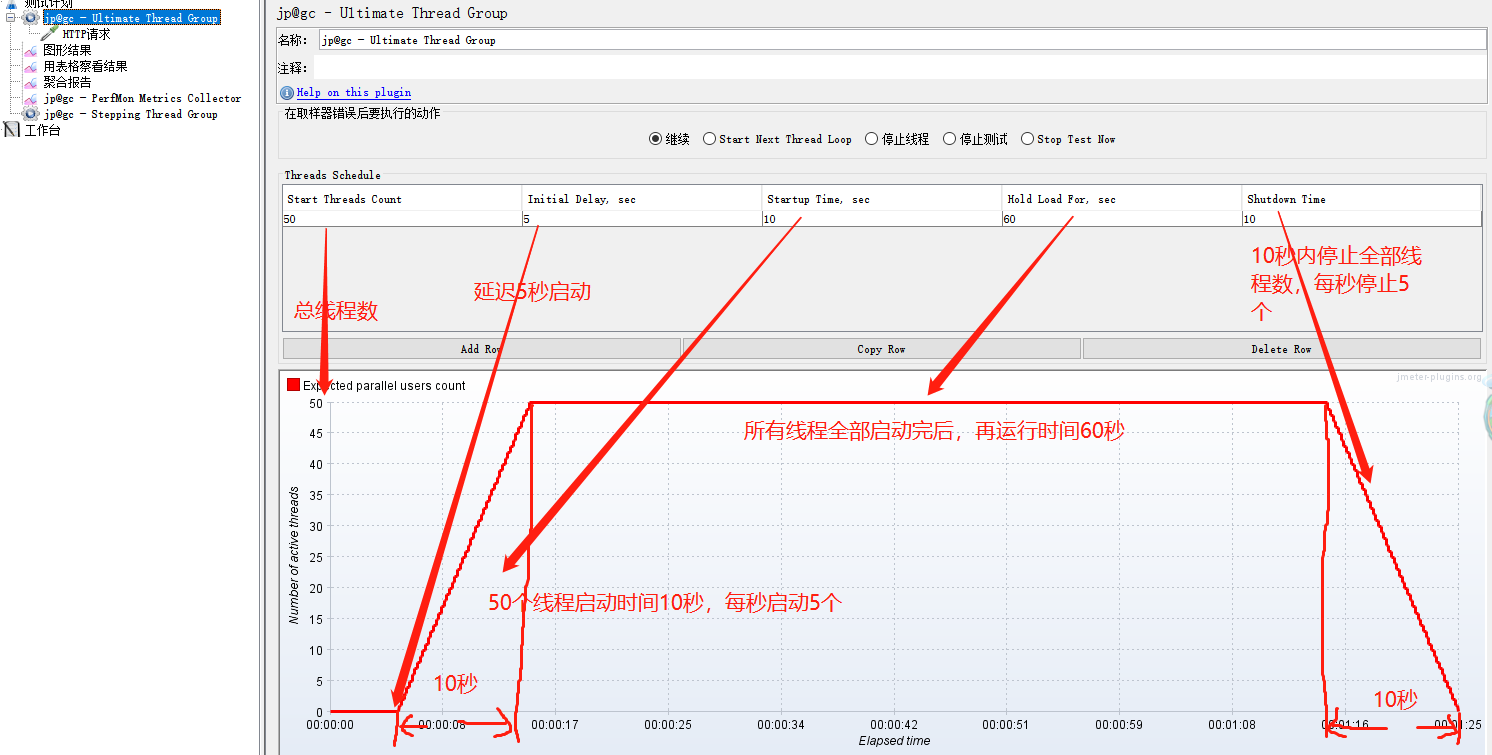Screen dimensions: 1492x755
Task: Select the 工作台 tree item
Action: point(42,130)
